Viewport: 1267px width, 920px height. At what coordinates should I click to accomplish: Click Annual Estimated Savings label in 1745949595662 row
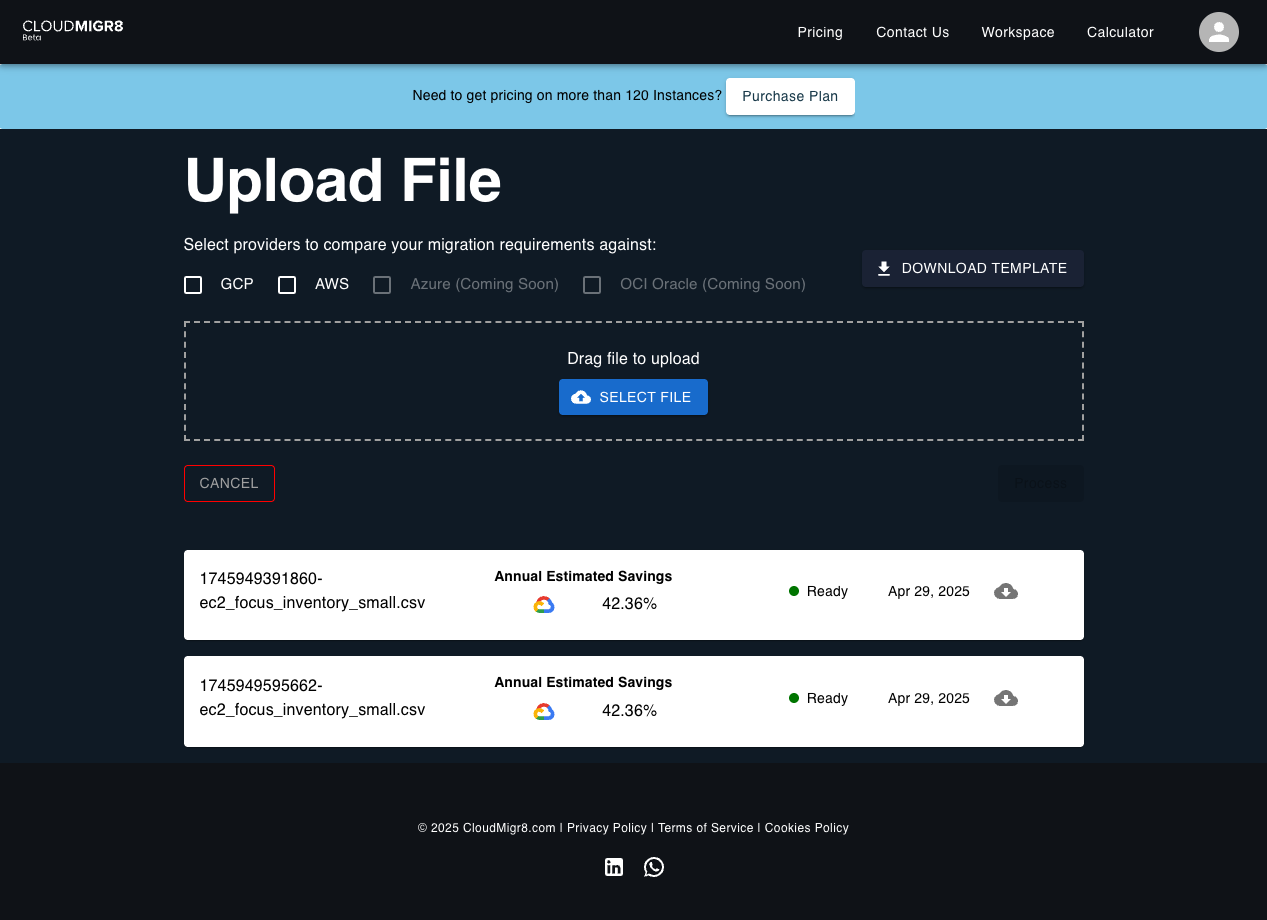pyautogui.click(x=583, y=682)
